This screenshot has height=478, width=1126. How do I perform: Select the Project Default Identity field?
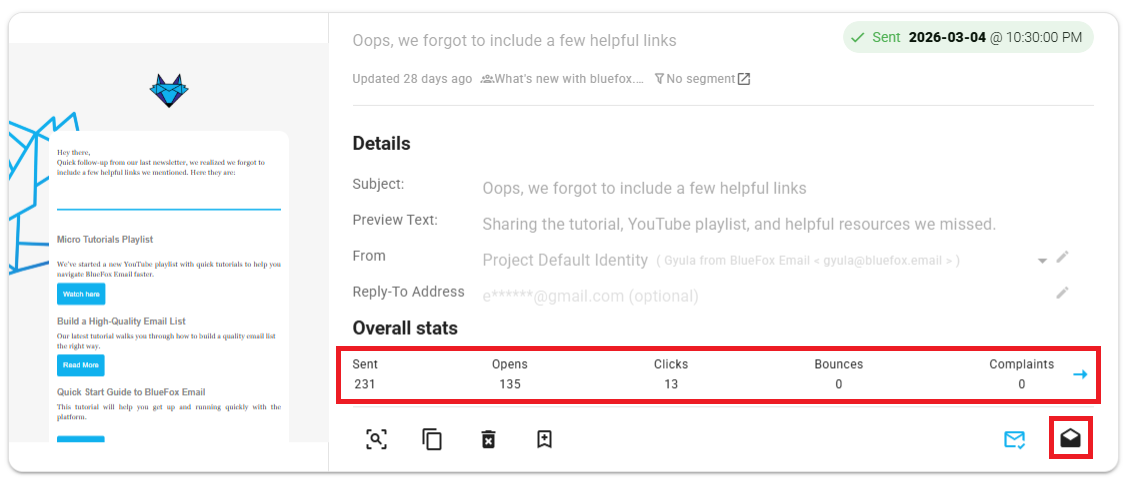[x=565, y=260]
